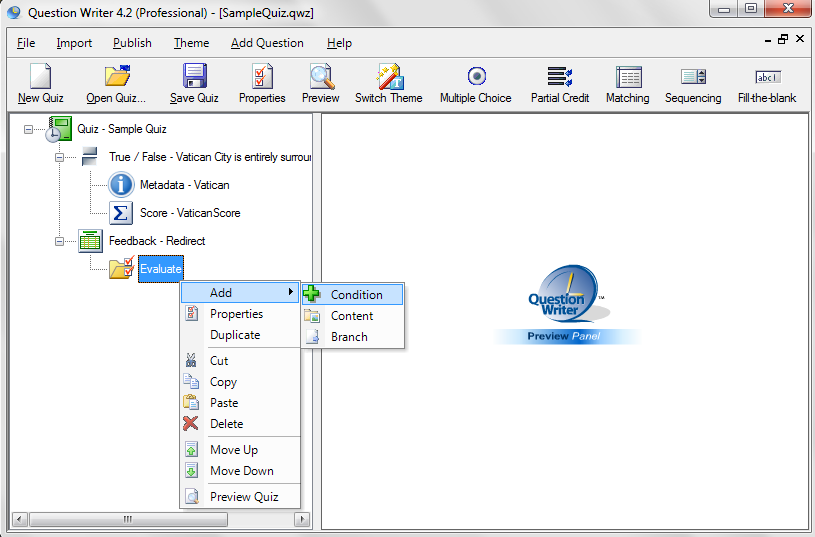The image size is (815, 537).
Task: Click the Content submenu icon
Action: tap(312, 316)
